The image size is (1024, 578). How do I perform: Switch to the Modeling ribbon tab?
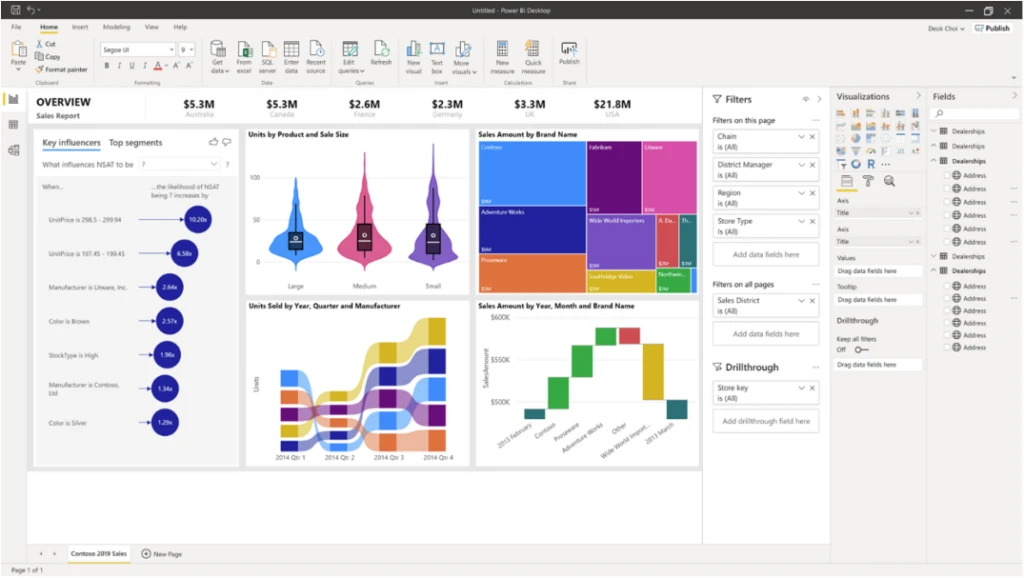click(115, 26)
